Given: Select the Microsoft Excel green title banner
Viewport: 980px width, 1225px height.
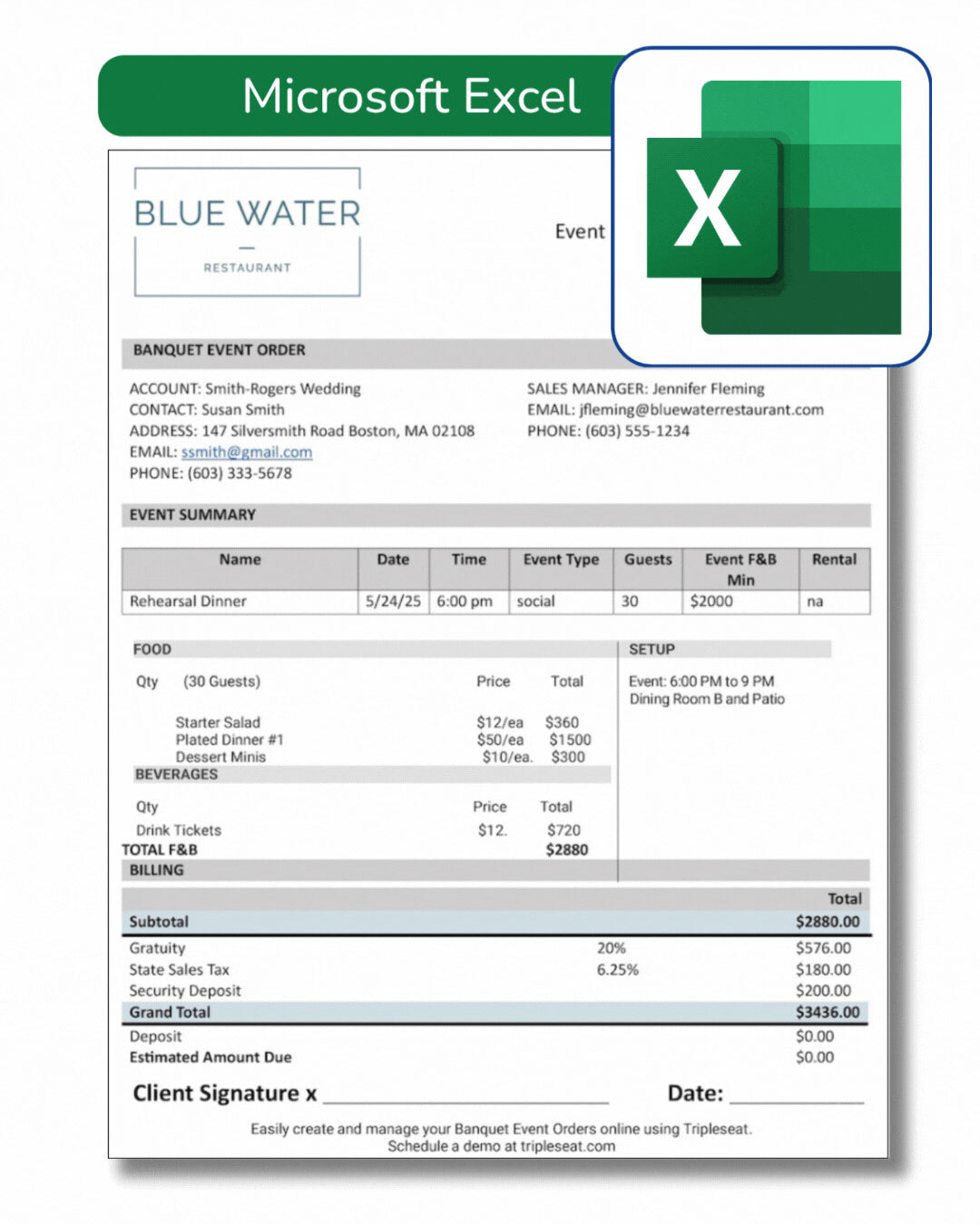Looking at the screenshot, I should point(363,96).
